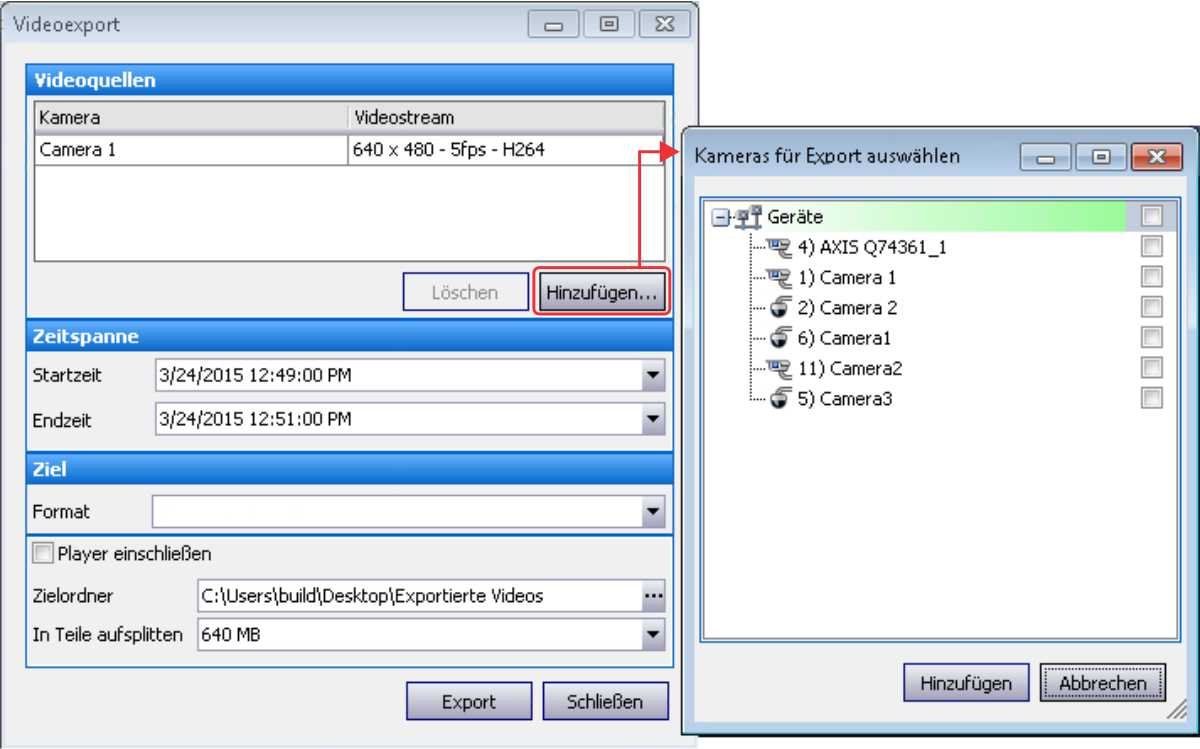Minimize the Kameras für Export auswählen dialog

pos(1045,157)
